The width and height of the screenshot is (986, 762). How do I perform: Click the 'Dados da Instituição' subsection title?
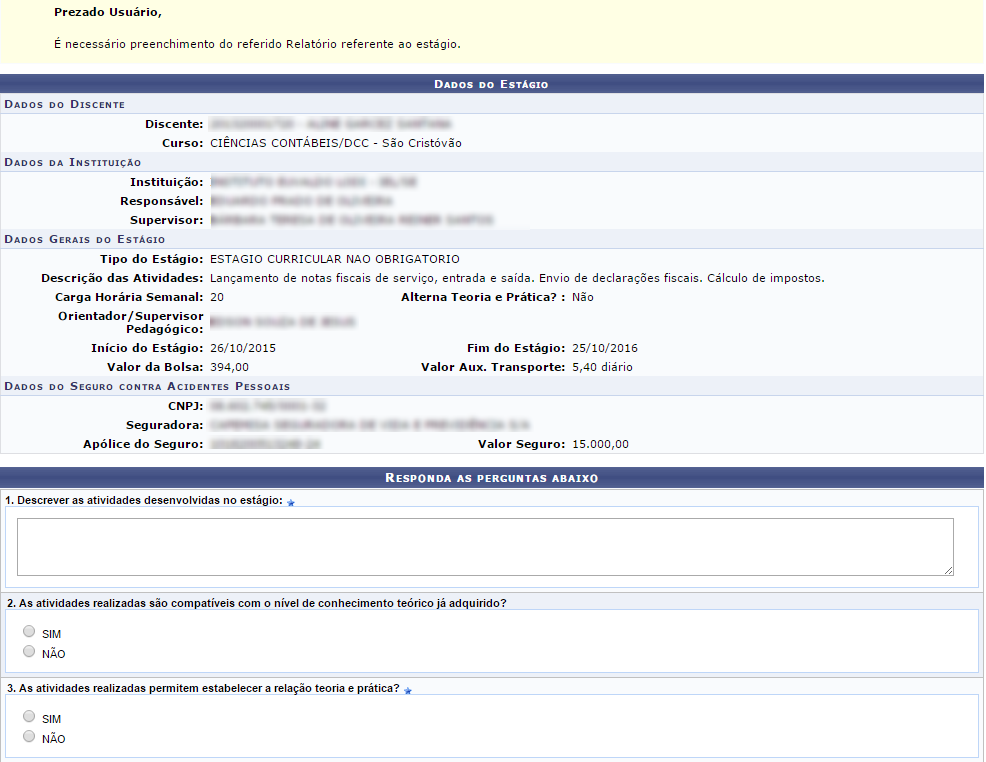click(73, 162)
